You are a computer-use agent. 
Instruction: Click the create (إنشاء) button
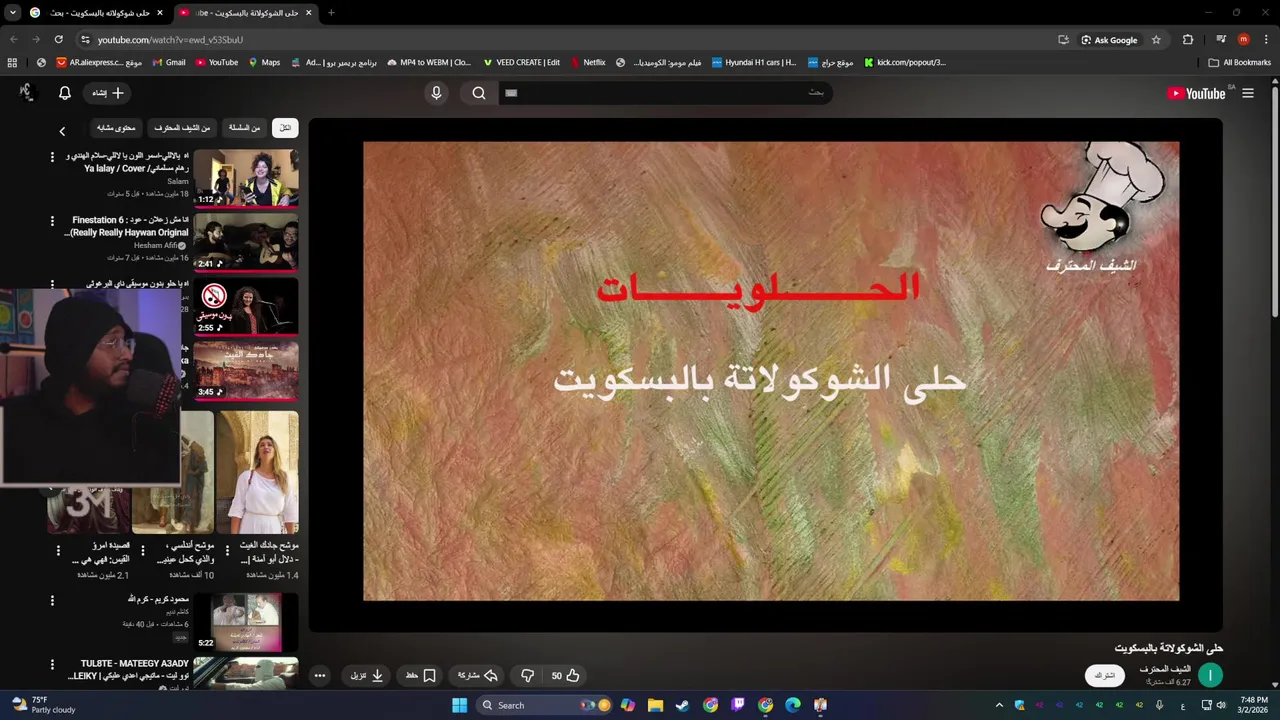pos(108,93)
